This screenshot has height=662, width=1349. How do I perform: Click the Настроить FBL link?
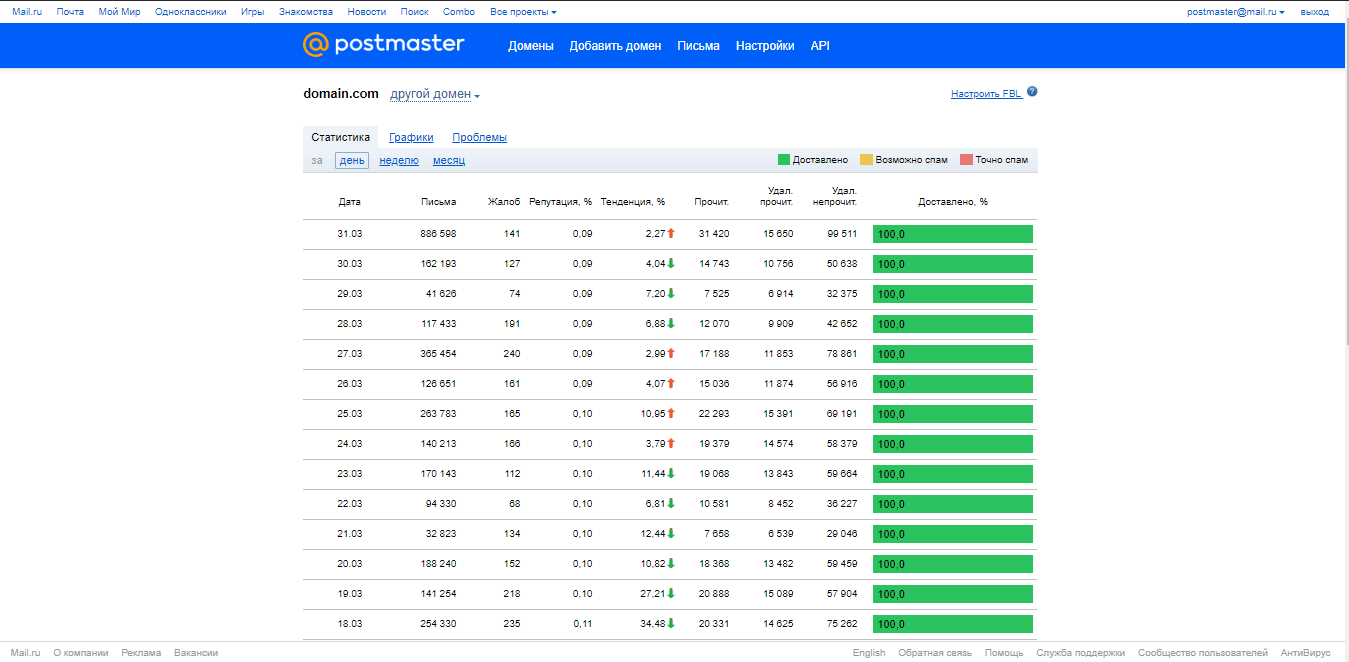[986, 94]
